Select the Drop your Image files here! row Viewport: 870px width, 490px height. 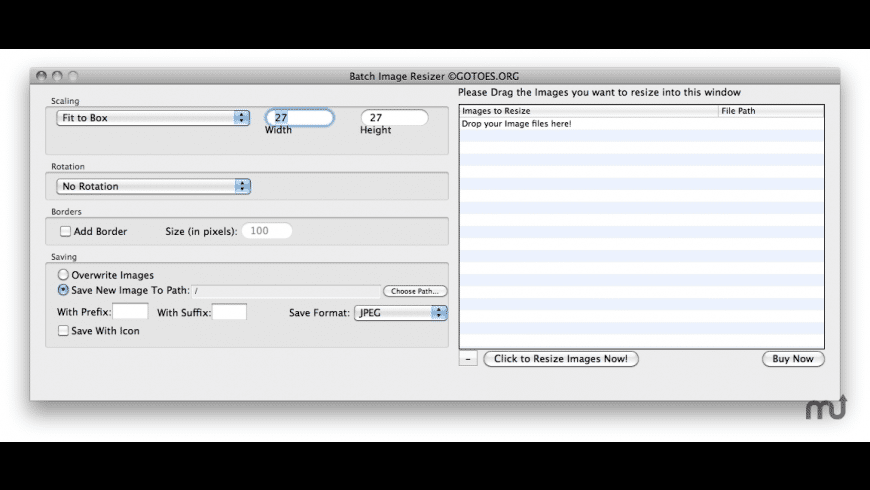tap(641, 124)
